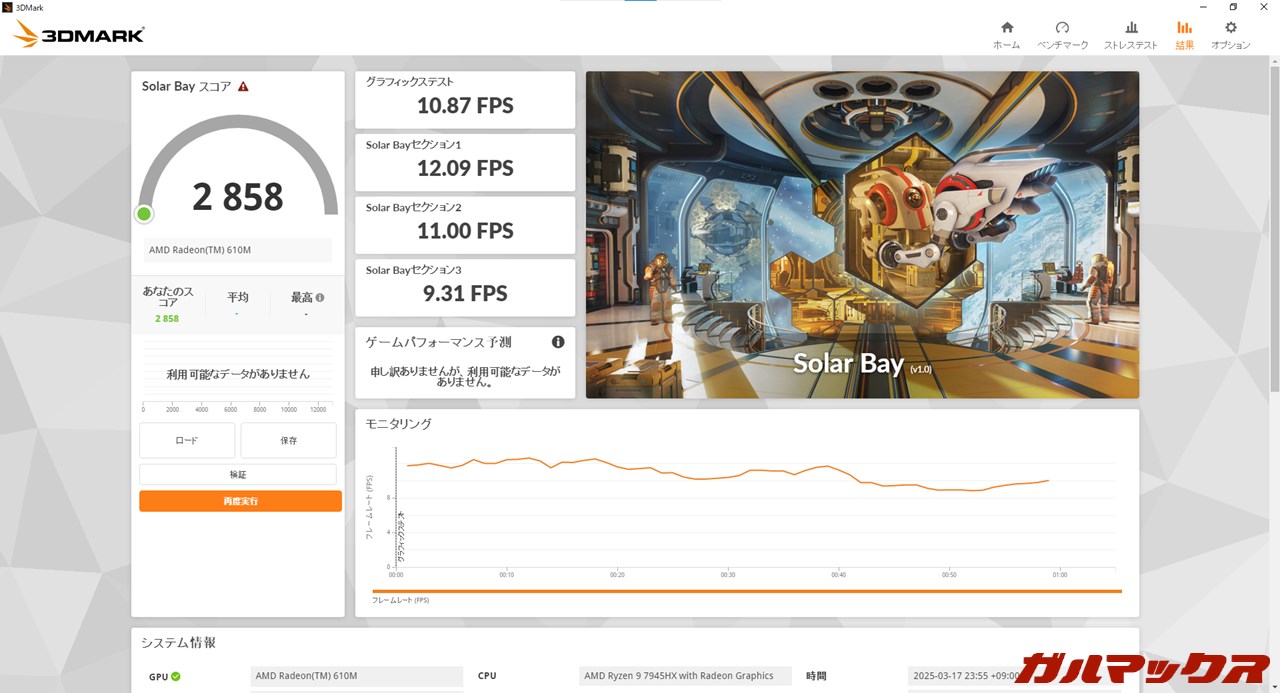
Task: Run the benchmark again with 再度実行
Action: (x=240, y=501)
